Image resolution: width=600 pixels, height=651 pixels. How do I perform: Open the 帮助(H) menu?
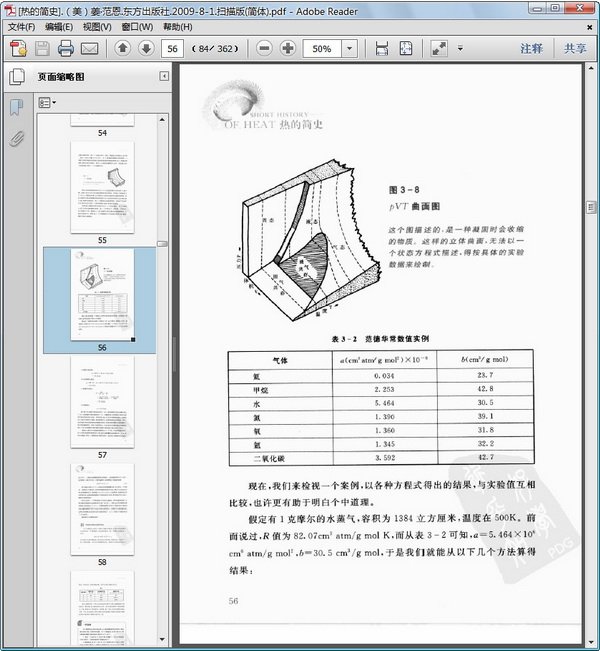point(177,27)
